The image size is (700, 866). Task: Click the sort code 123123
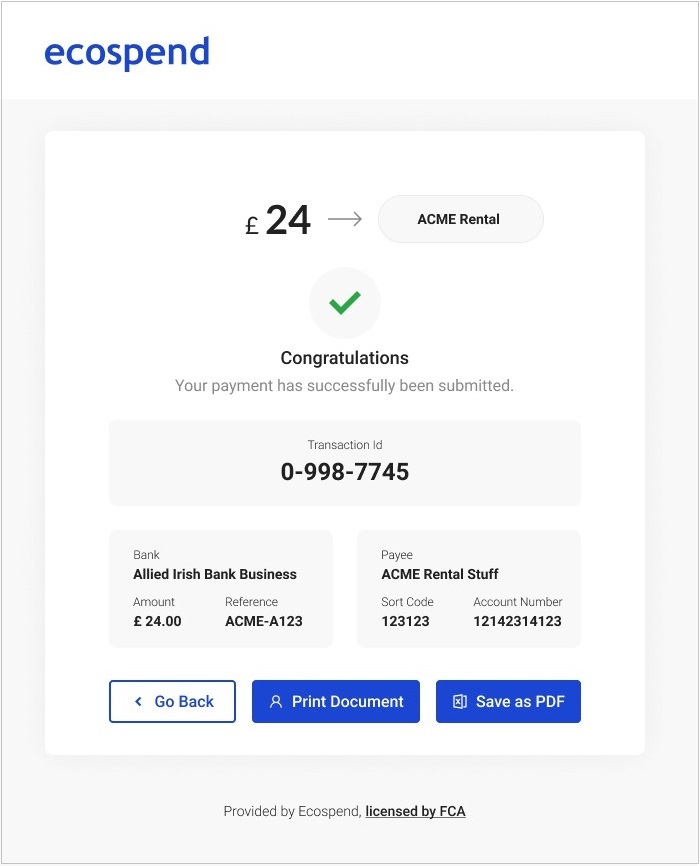(x=405, y=621)
